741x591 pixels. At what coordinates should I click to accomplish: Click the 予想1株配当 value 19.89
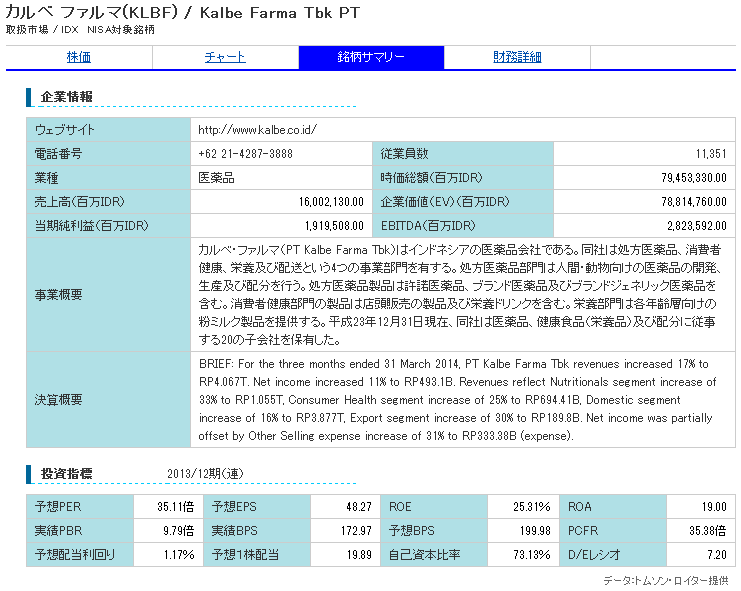coord(359,556)
